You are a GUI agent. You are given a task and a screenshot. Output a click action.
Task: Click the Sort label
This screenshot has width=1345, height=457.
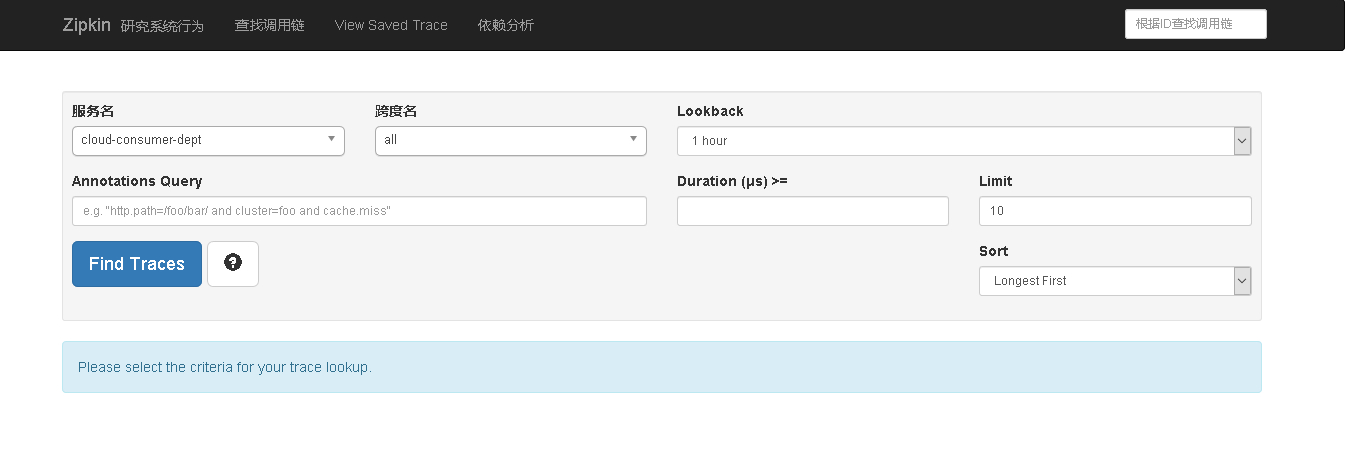coord(993,251)
